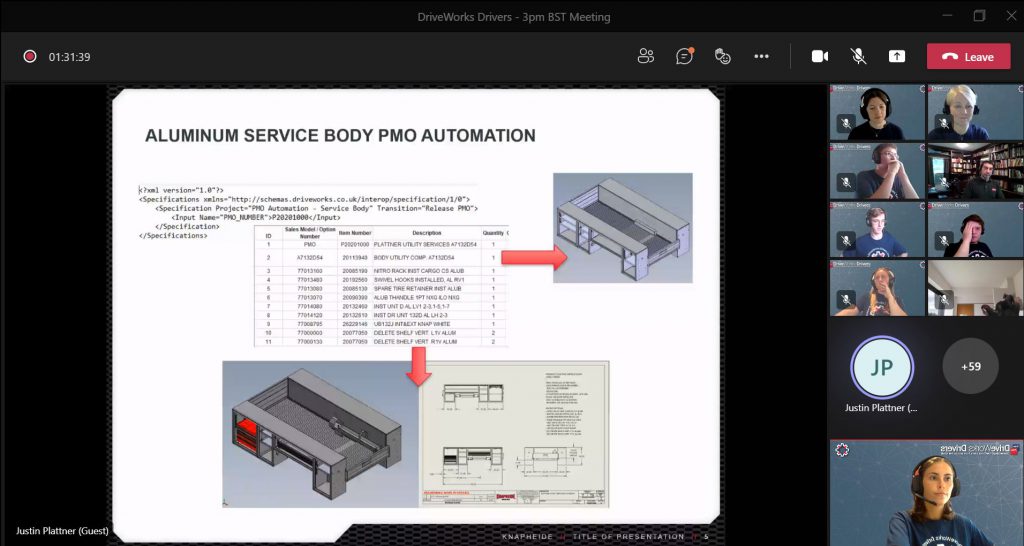
Task: Click the slide title Aluminum Service Body PMO Automation
Action: [340, 135]
